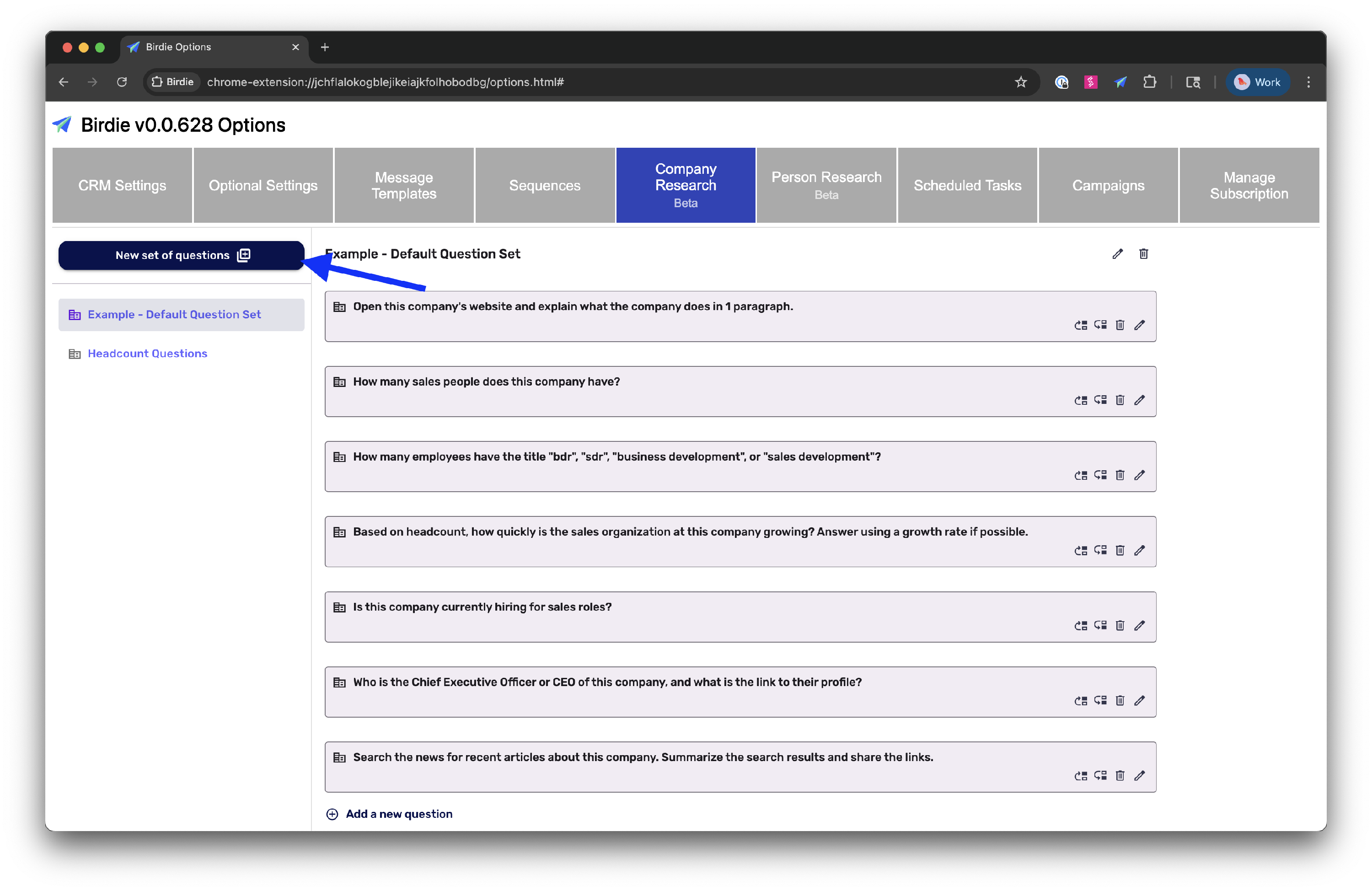Go to the Sequences tab
Image resolution: width=1372 pixels, height=891 pixels.
[545, 185]
